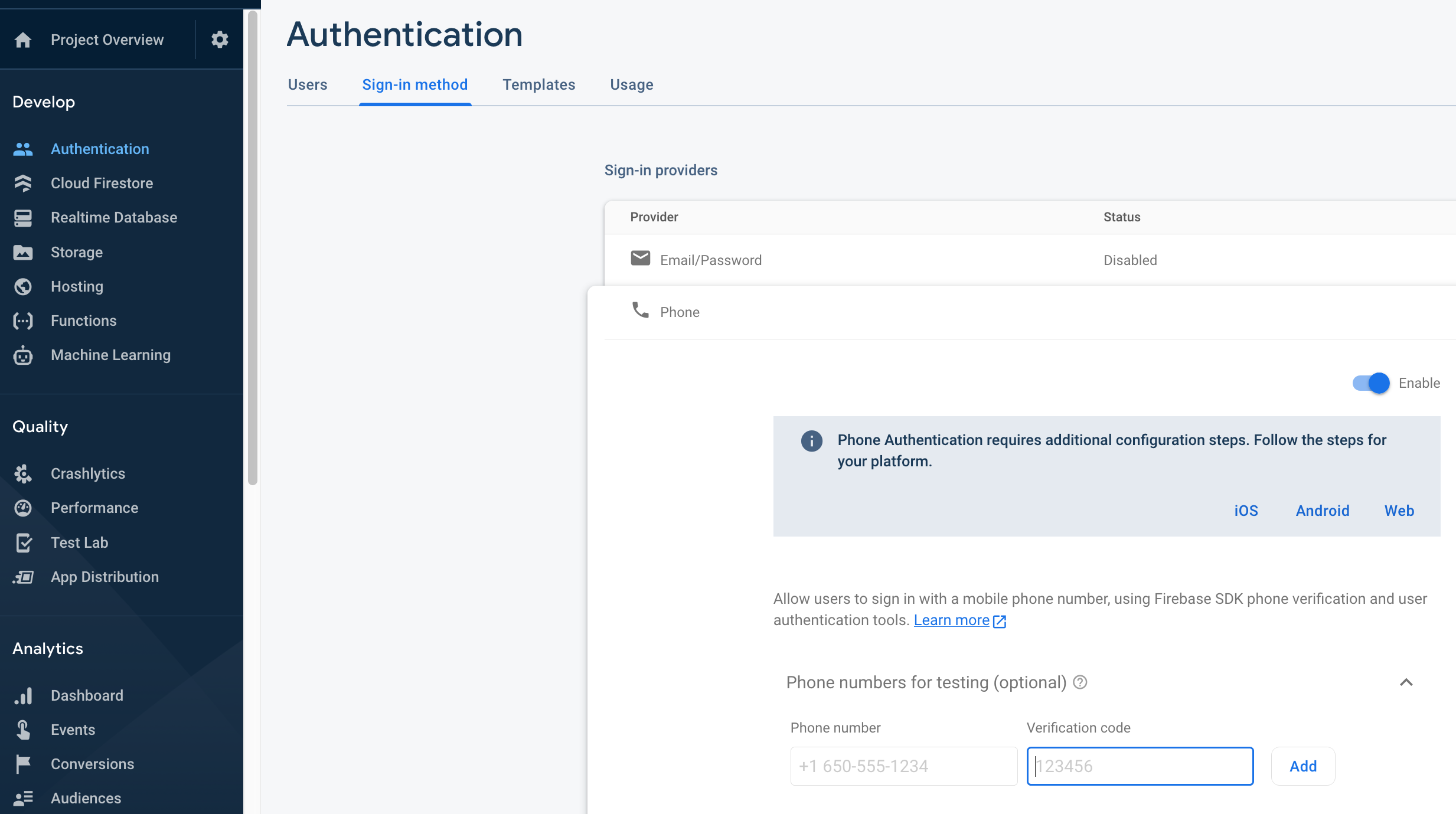Open Crashlytics in sidebar
This screenshot has height=814, width=1456.
[x=88, y=474]
